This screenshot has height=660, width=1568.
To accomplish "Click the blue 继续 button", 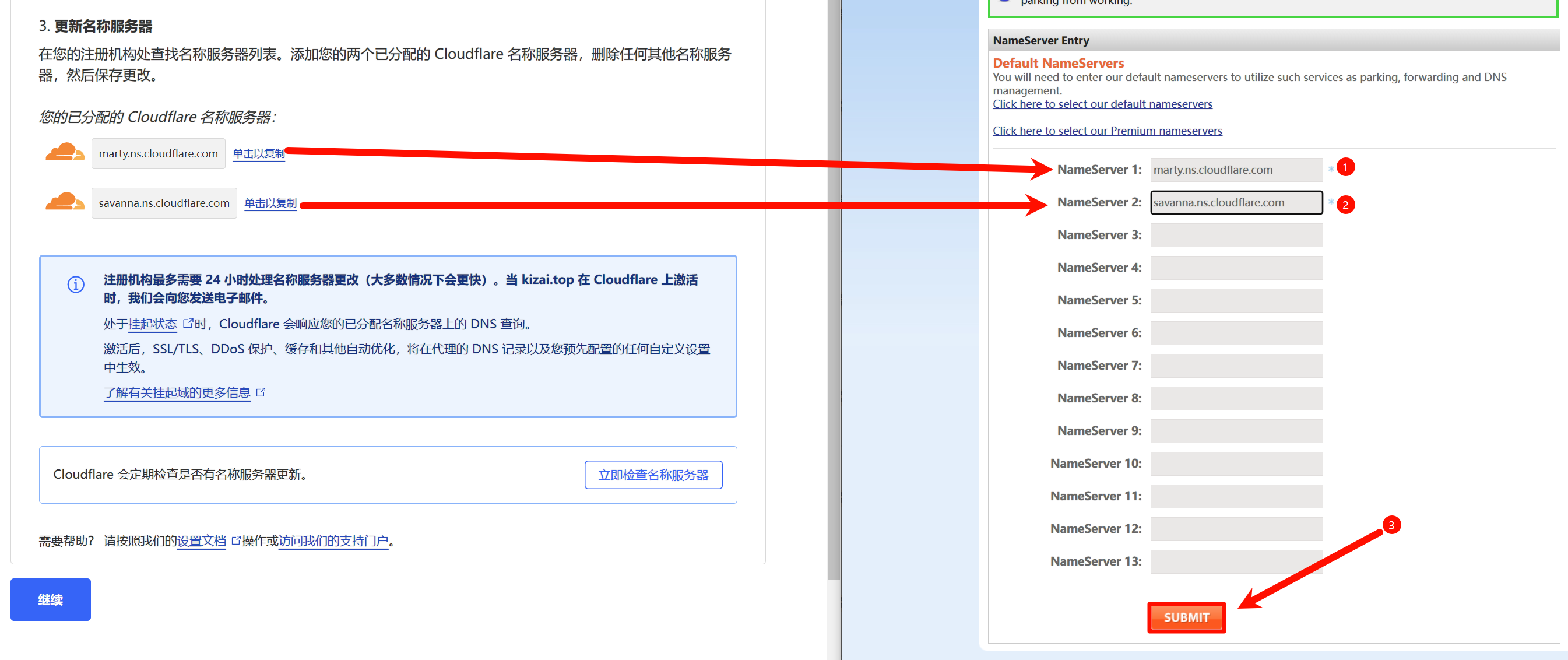I will 51,600.
